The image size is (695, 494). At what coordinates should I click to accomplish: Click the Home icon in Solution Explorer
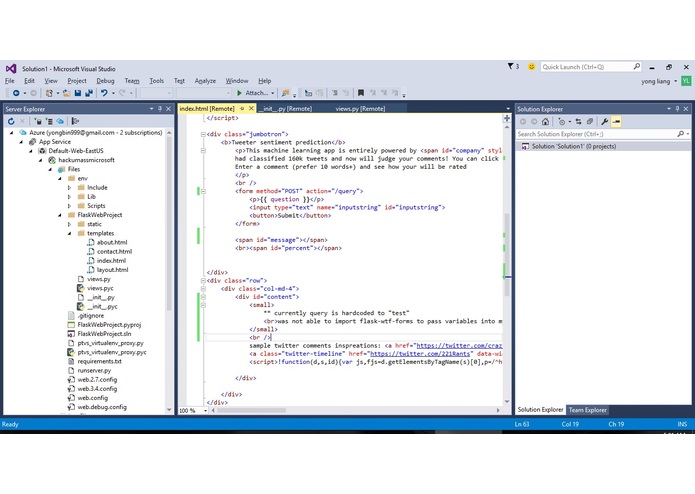point(546,121)
